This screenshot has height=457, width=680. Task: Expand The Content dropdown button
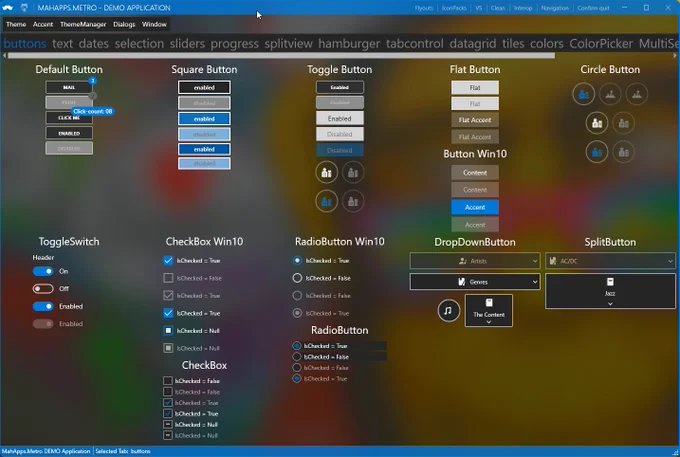[489, 310]
